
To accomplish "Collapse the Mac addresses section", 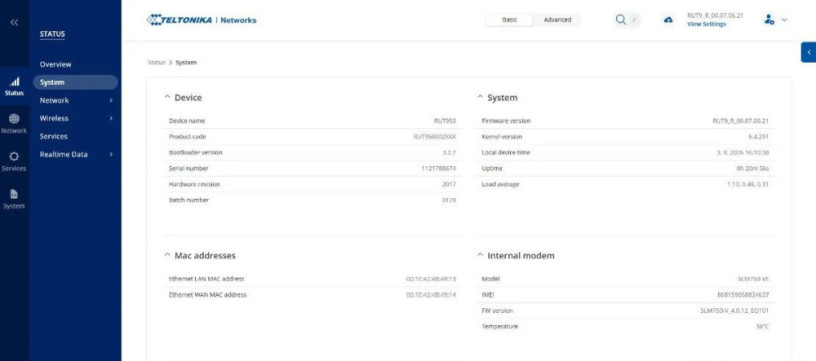I will tap(167, 255).
